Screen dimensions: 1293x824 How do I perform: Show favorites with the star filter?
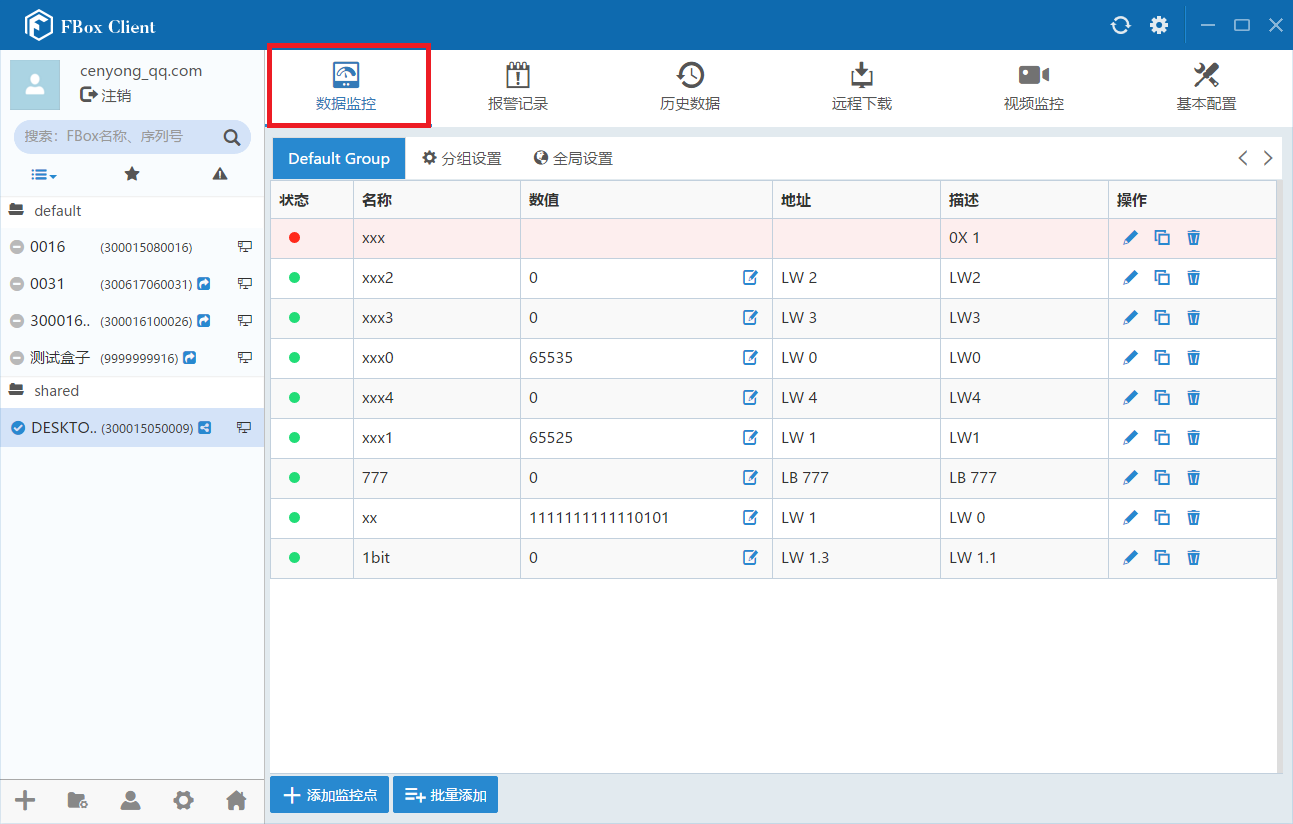(131, 174)
